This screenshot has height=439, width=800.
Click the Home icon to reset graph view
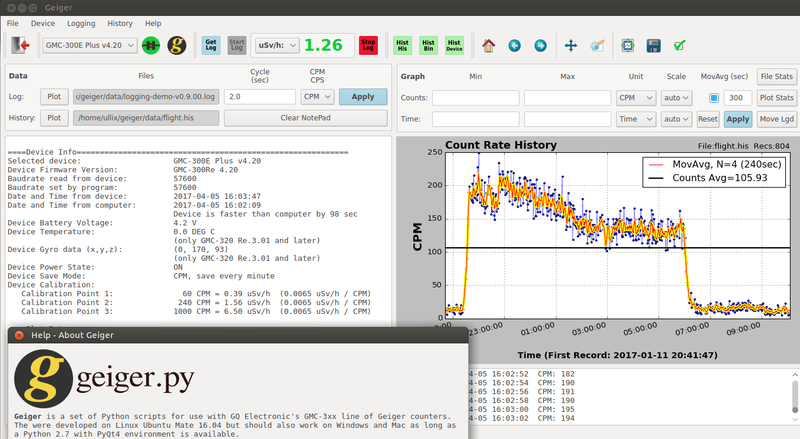click(x=489, y=45)
